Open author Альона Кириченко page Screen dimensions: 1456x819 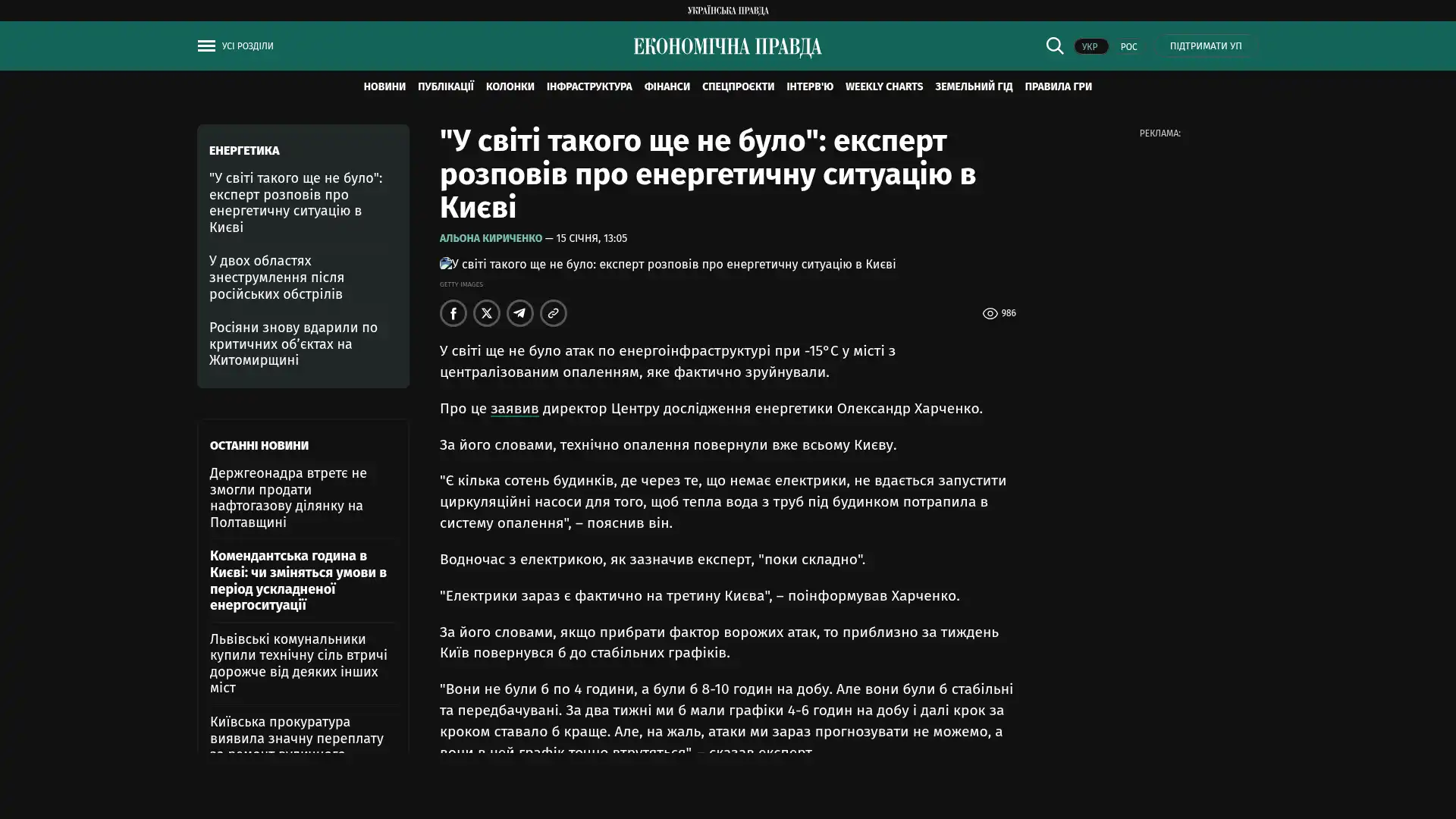pos(491,239)
